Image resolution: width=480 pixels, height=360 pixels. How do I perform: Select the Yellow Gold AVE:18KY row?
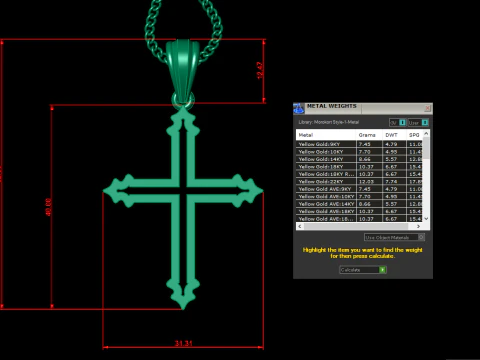[x=359, y=211]
